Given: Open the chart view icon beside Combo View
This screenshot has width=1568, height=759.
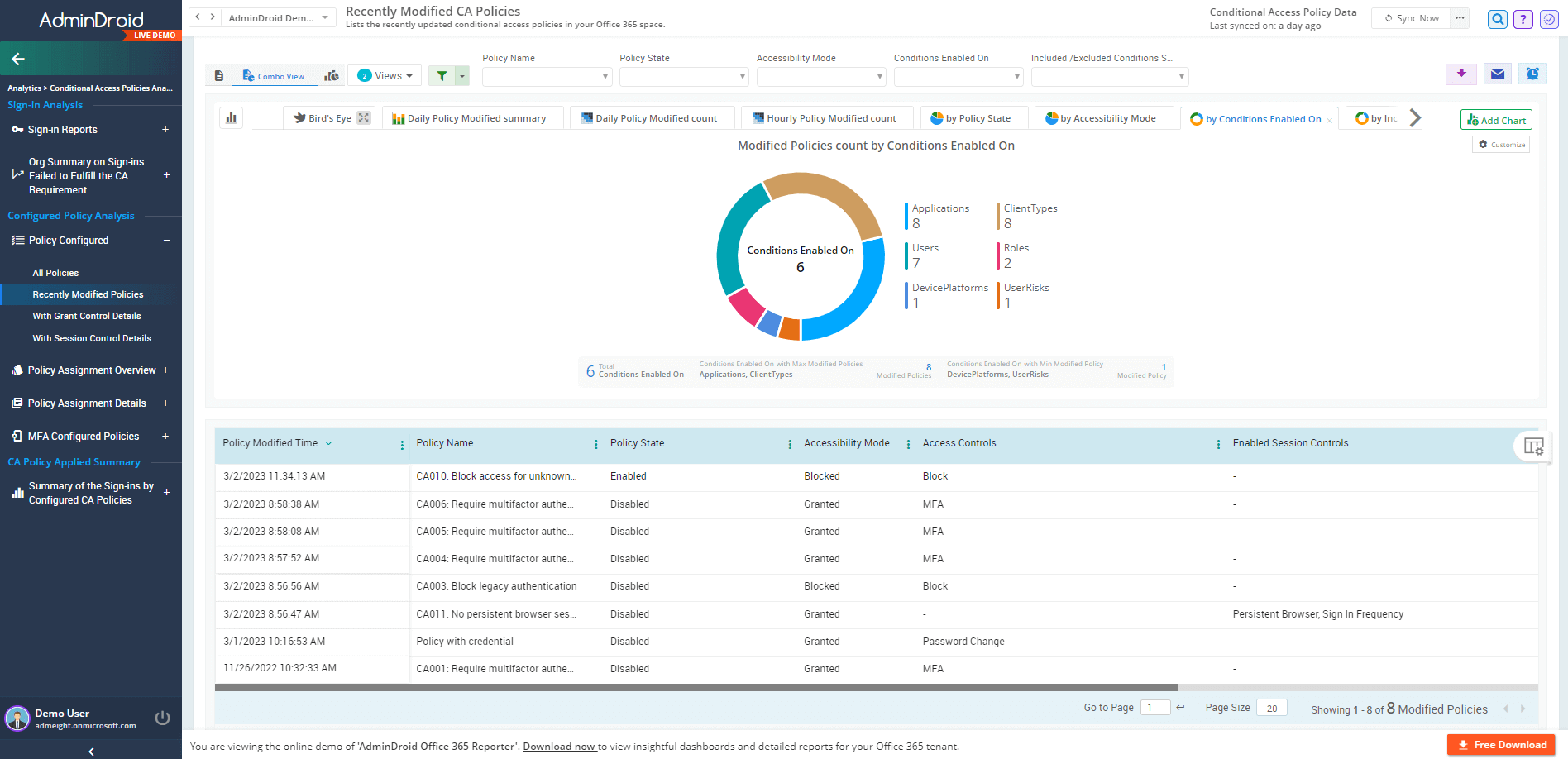Looking at the screenshot, I should 332,75.
